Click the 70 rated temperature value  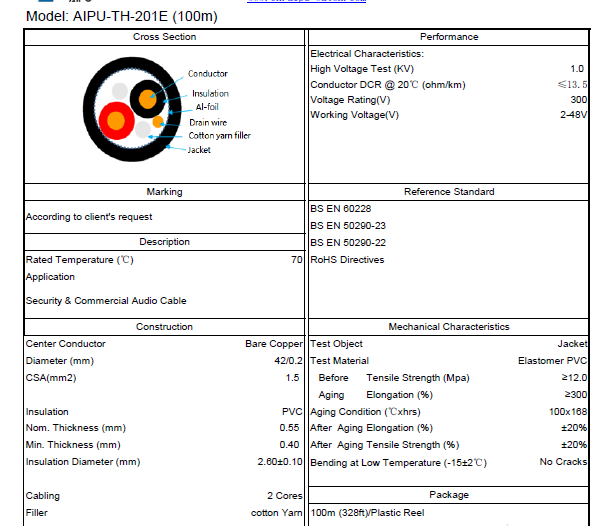tap(297, 260)
